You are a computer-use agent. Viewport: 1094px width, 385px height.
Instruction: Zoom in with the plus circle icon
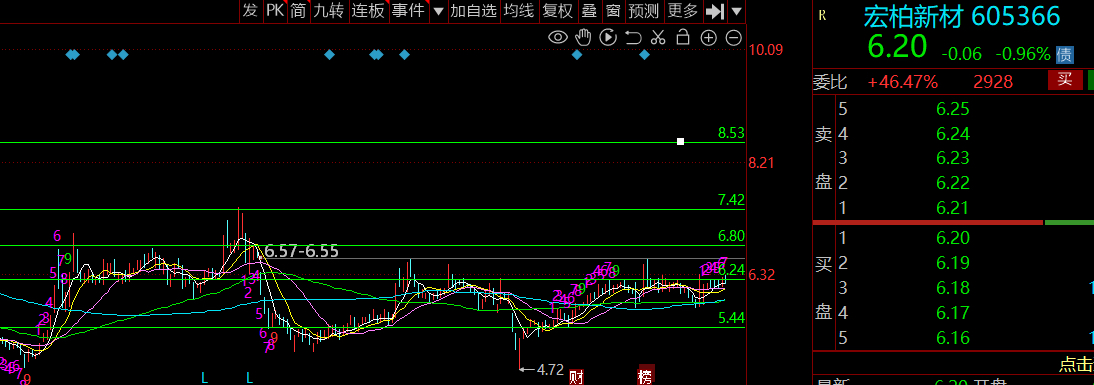(708, 38)
